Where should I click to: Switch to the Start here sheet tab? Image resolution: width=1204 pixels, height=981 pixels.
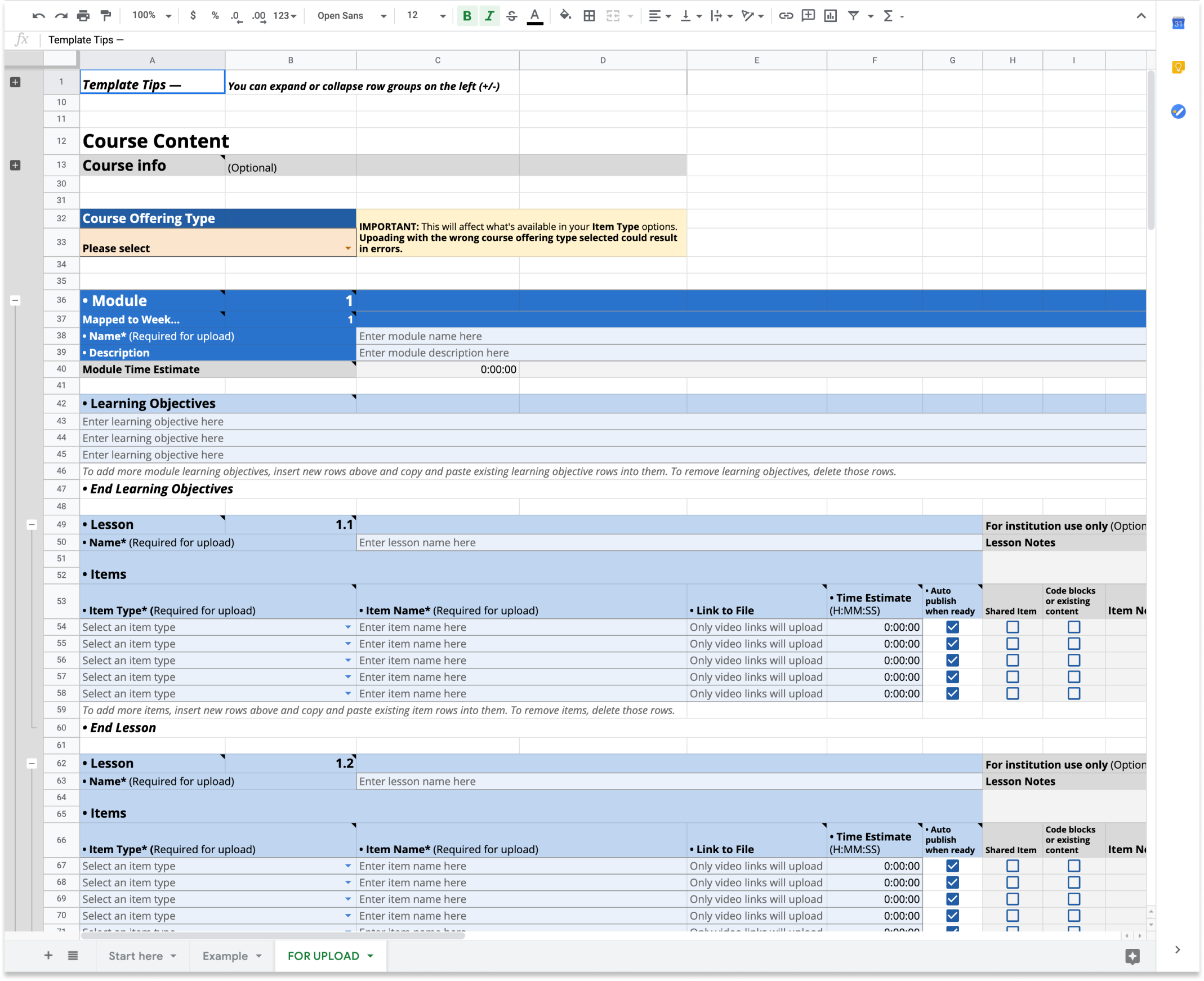point(136,956)
